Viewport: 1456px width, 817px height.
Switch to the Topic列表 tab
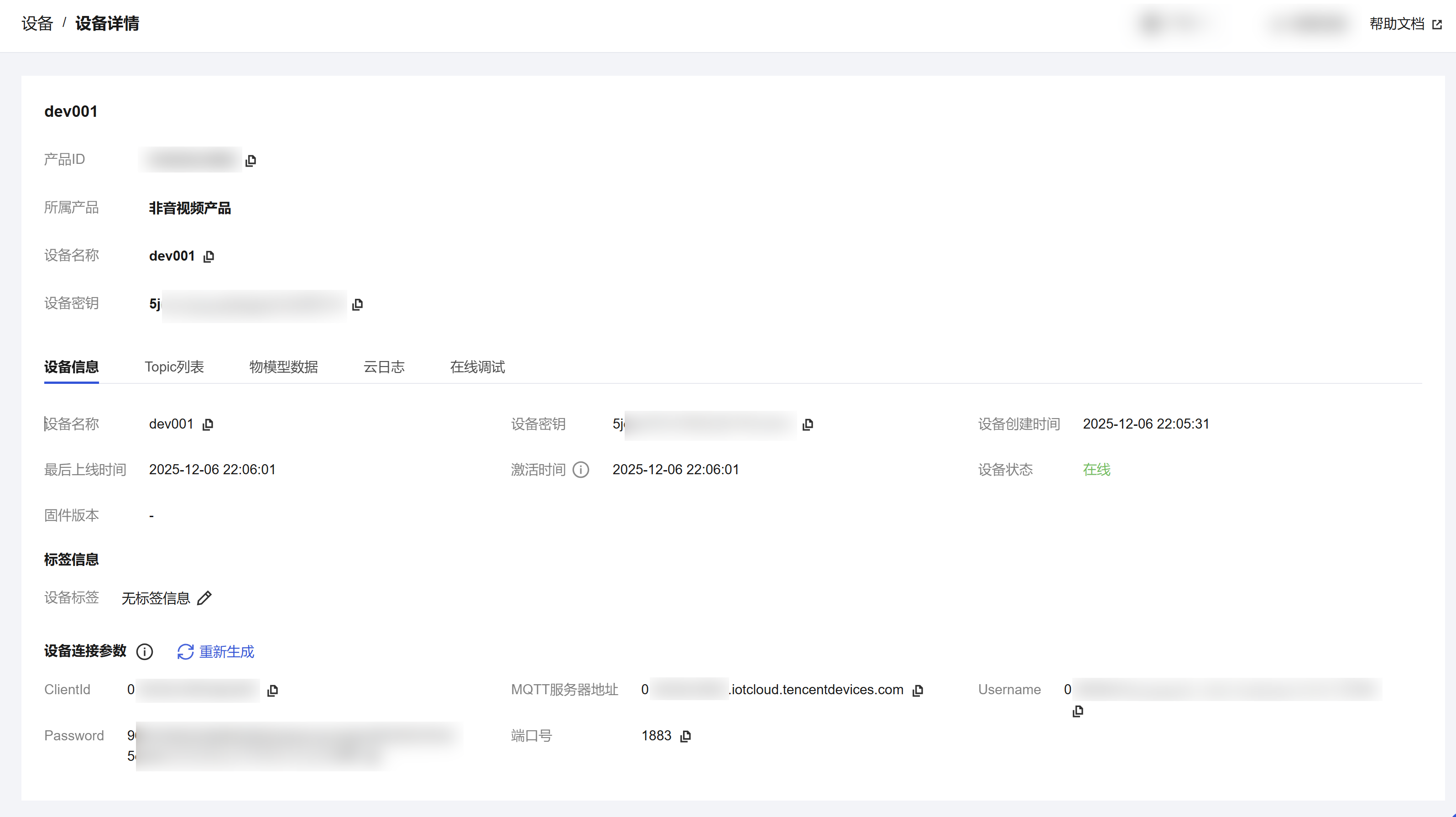point(174,367)
